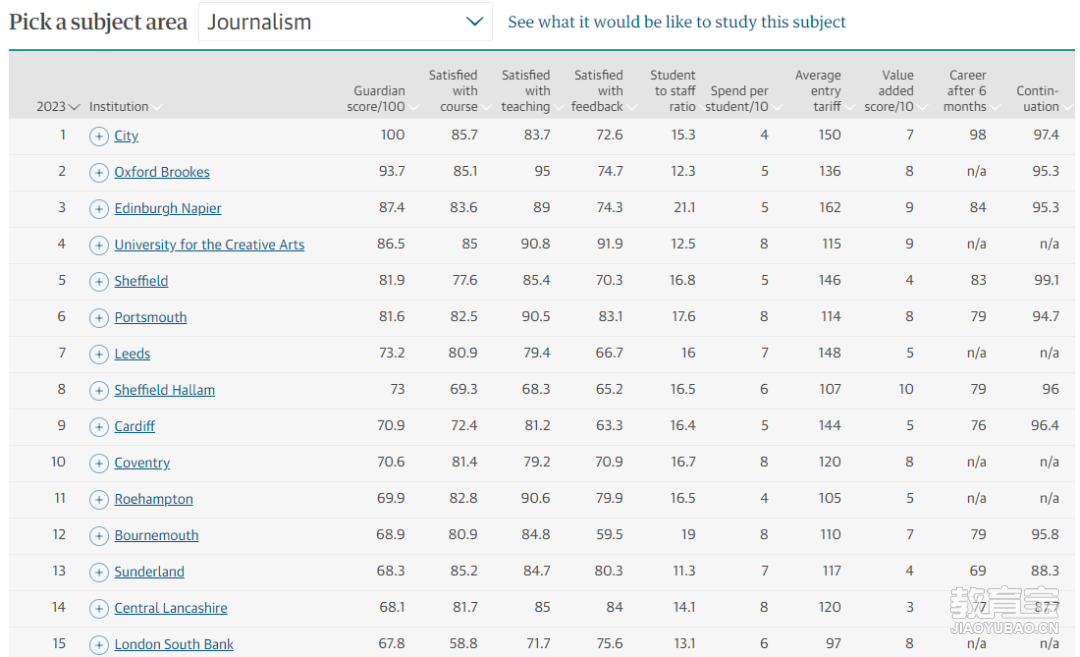The width and height of the screenshot is (1080, 657).
Task: Follow 'See what it would be like to study this subject'
Action: (x=676, y=22)
